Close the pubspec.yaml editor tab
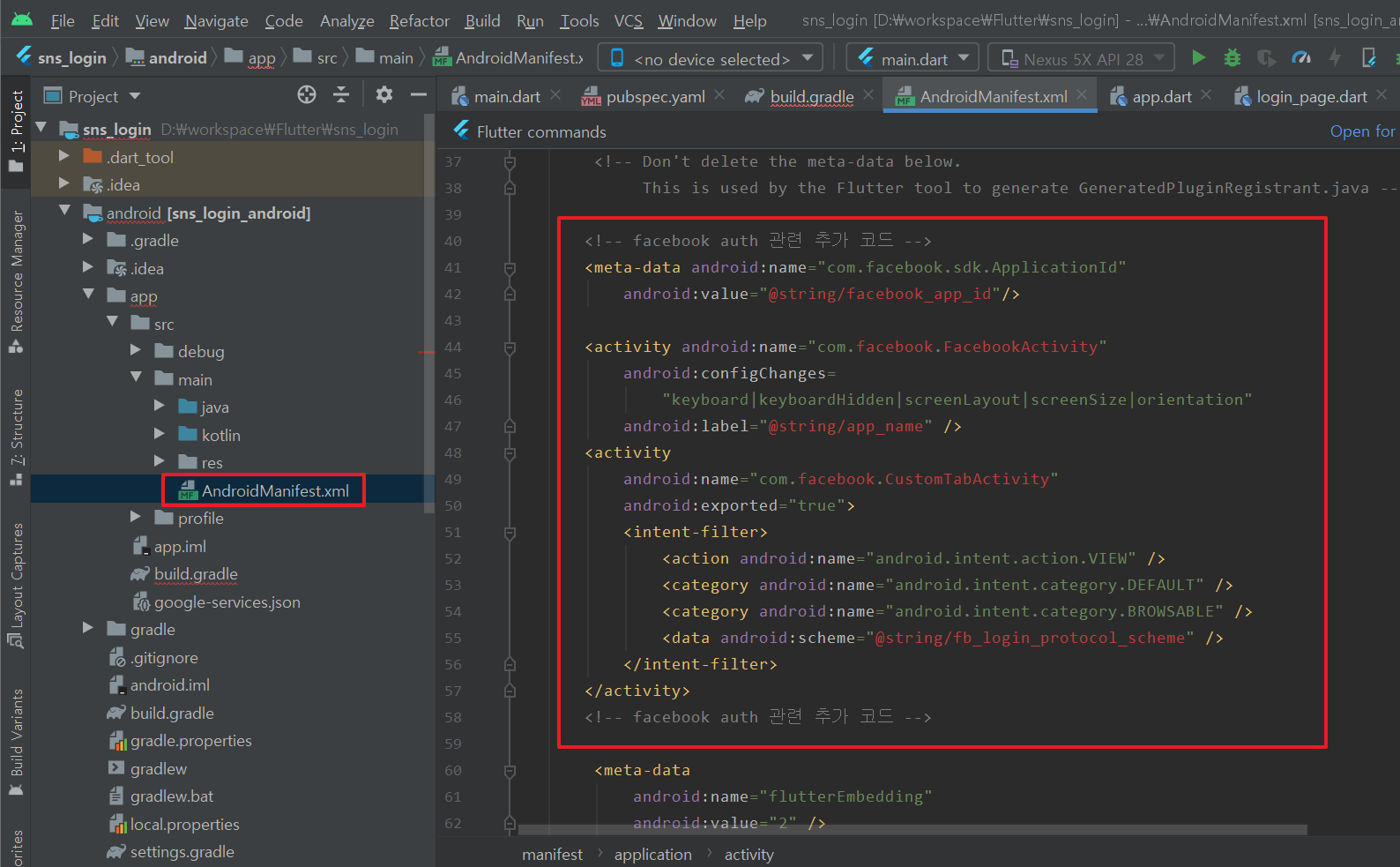The width and height of the screenshot is (1400, 867). coord(719,94)
